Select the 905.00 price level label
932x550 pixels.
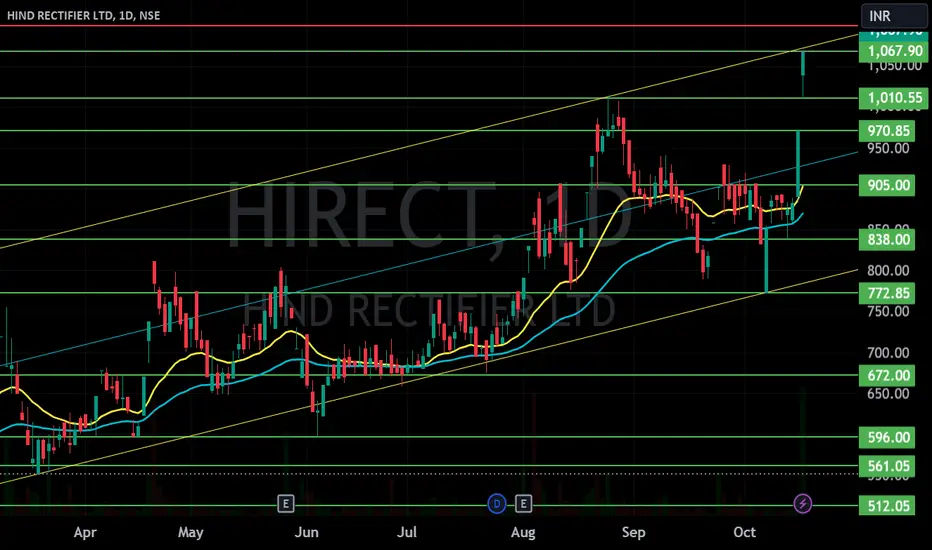(x=887, y=186)
